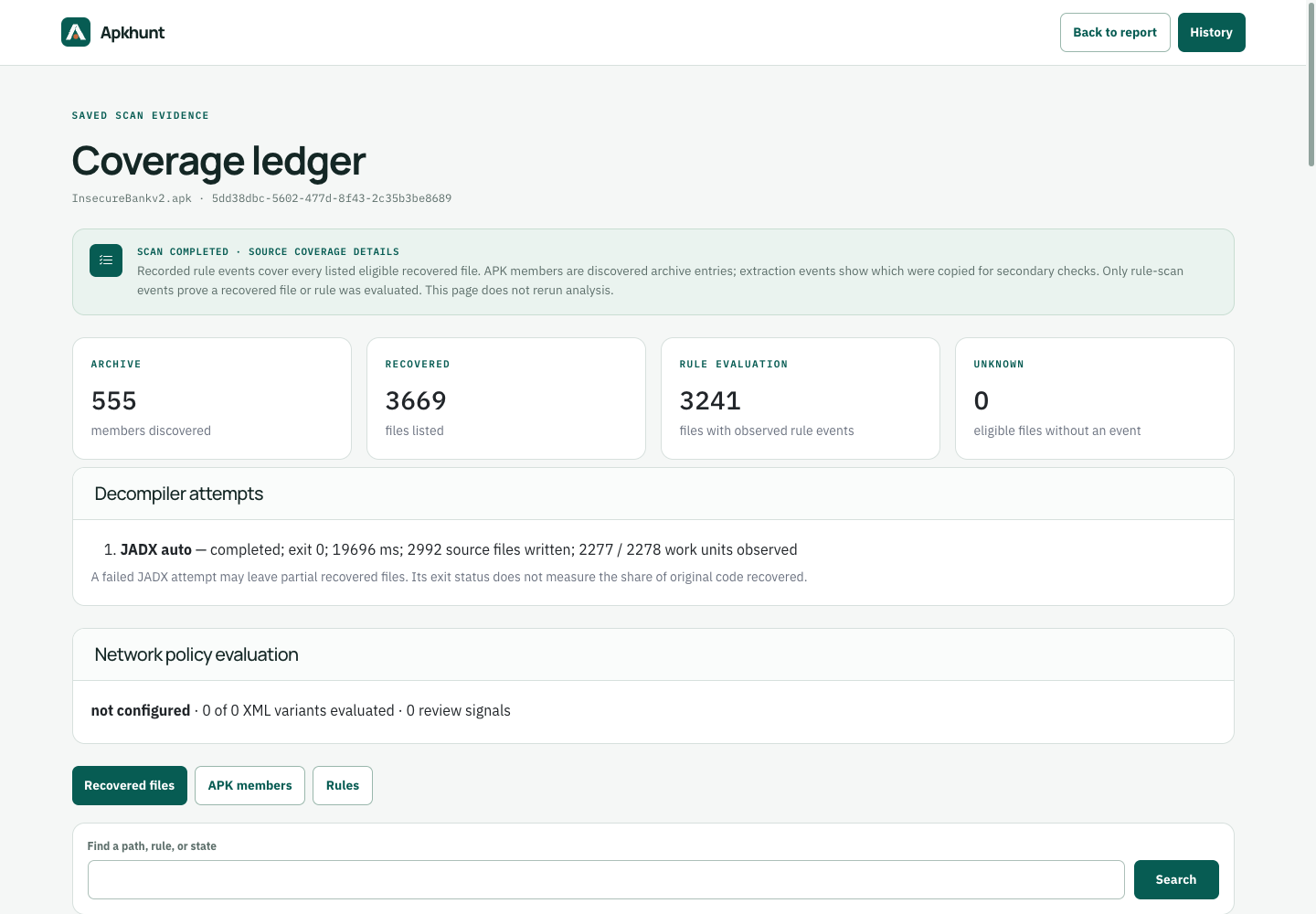1316x914 pixels.
Task: Switch to the APK members tab
Action: 249,785
